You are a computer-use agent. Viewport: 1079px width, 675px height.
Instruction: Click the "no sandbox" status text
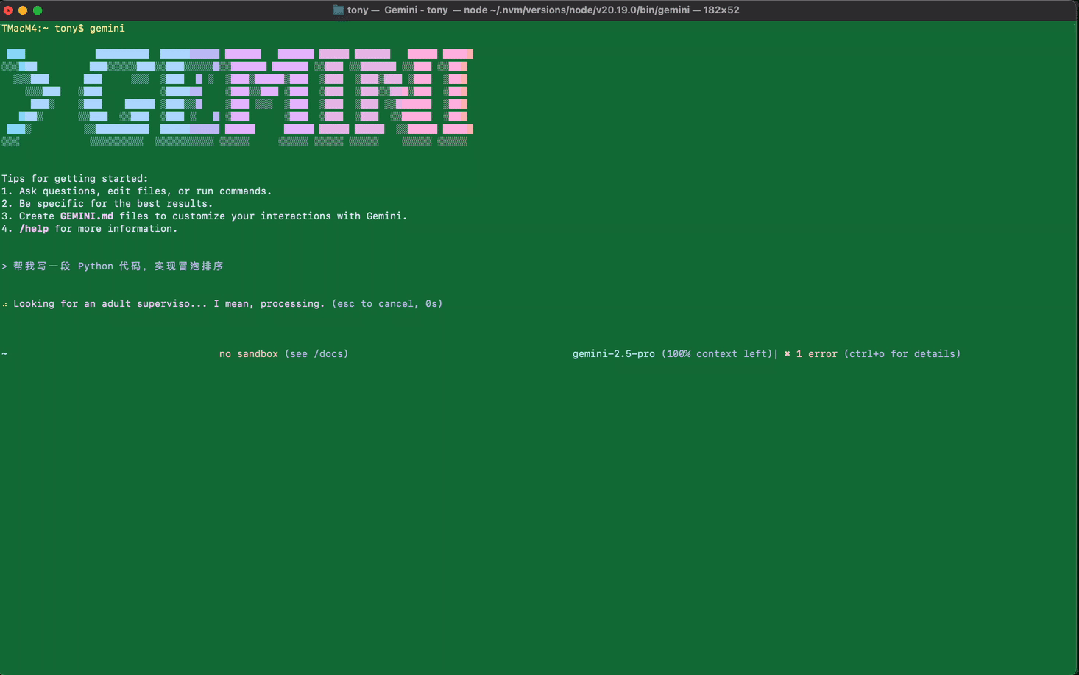[x=248, y=354]
